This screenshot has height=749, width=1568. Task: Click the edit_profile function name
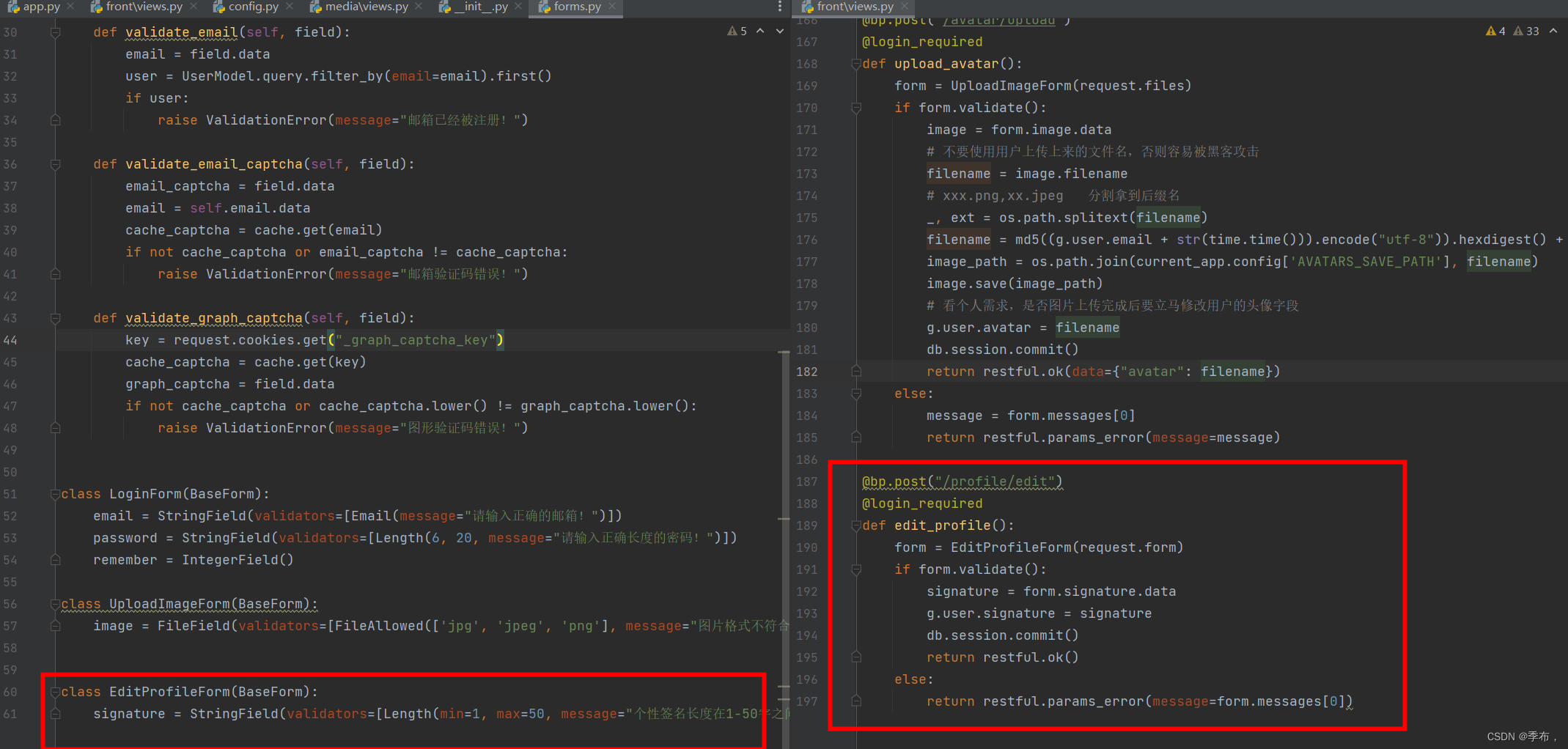(x=943, y=525)
